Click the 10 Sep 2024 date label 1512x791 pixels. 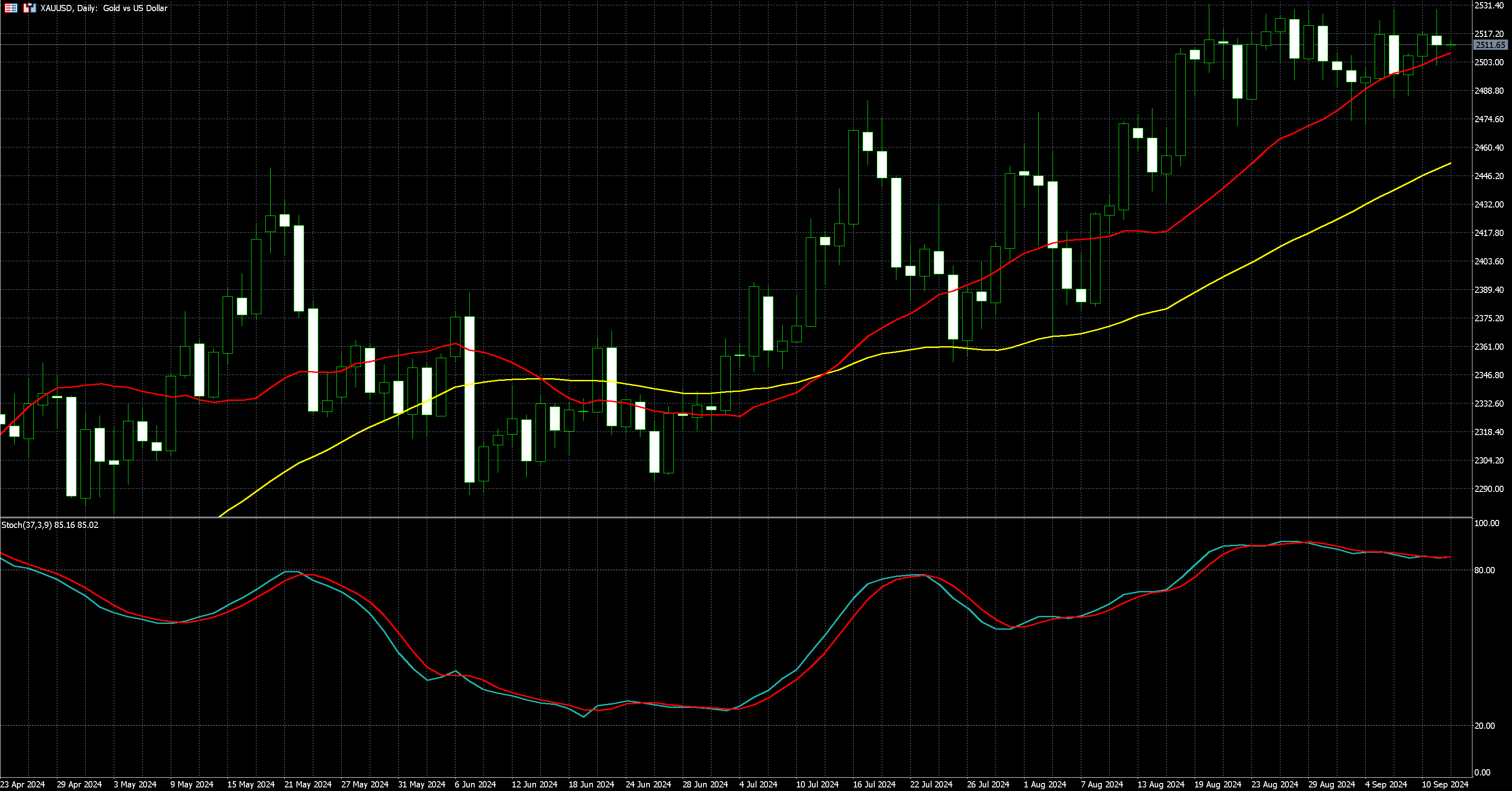tap(1444, 784)
